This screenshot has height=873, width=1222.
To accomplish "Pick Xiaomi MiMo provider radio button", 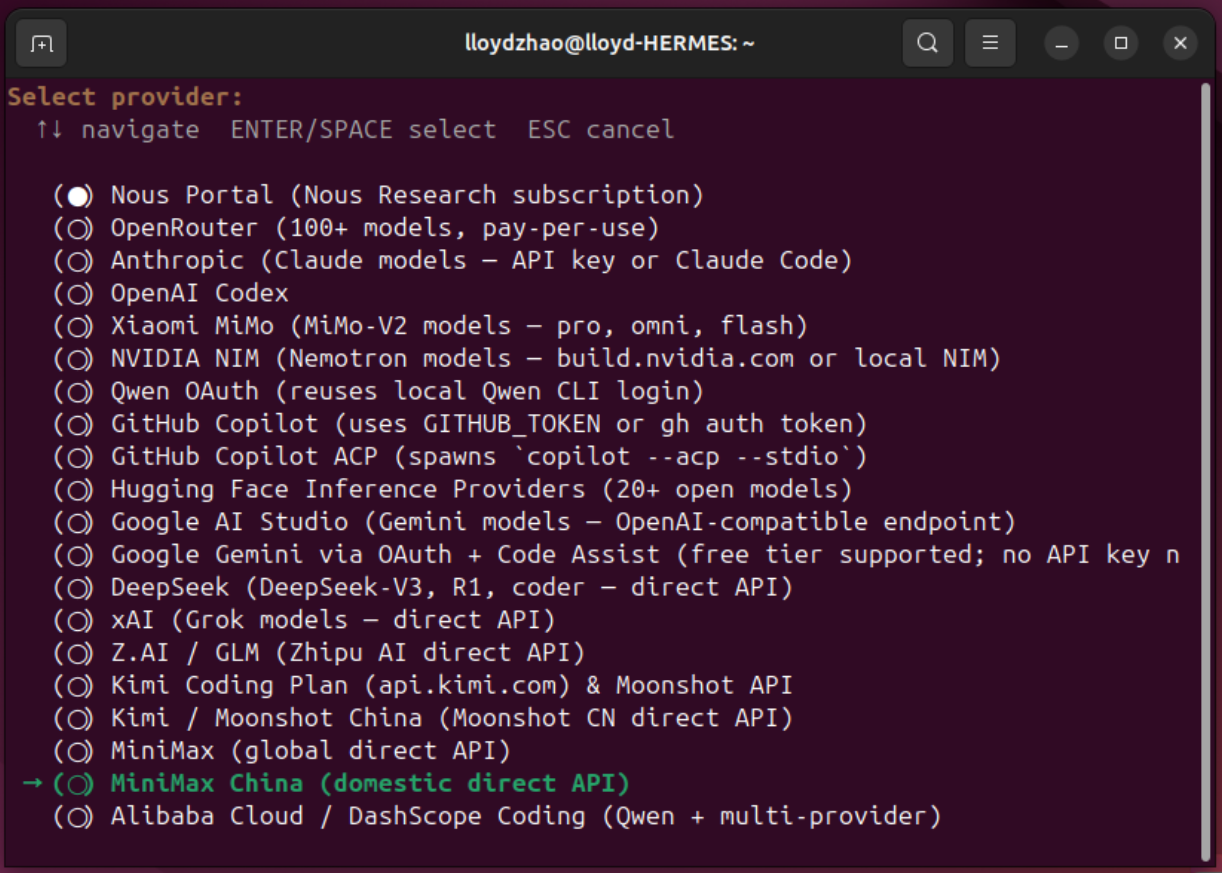I will pos(74,326).
